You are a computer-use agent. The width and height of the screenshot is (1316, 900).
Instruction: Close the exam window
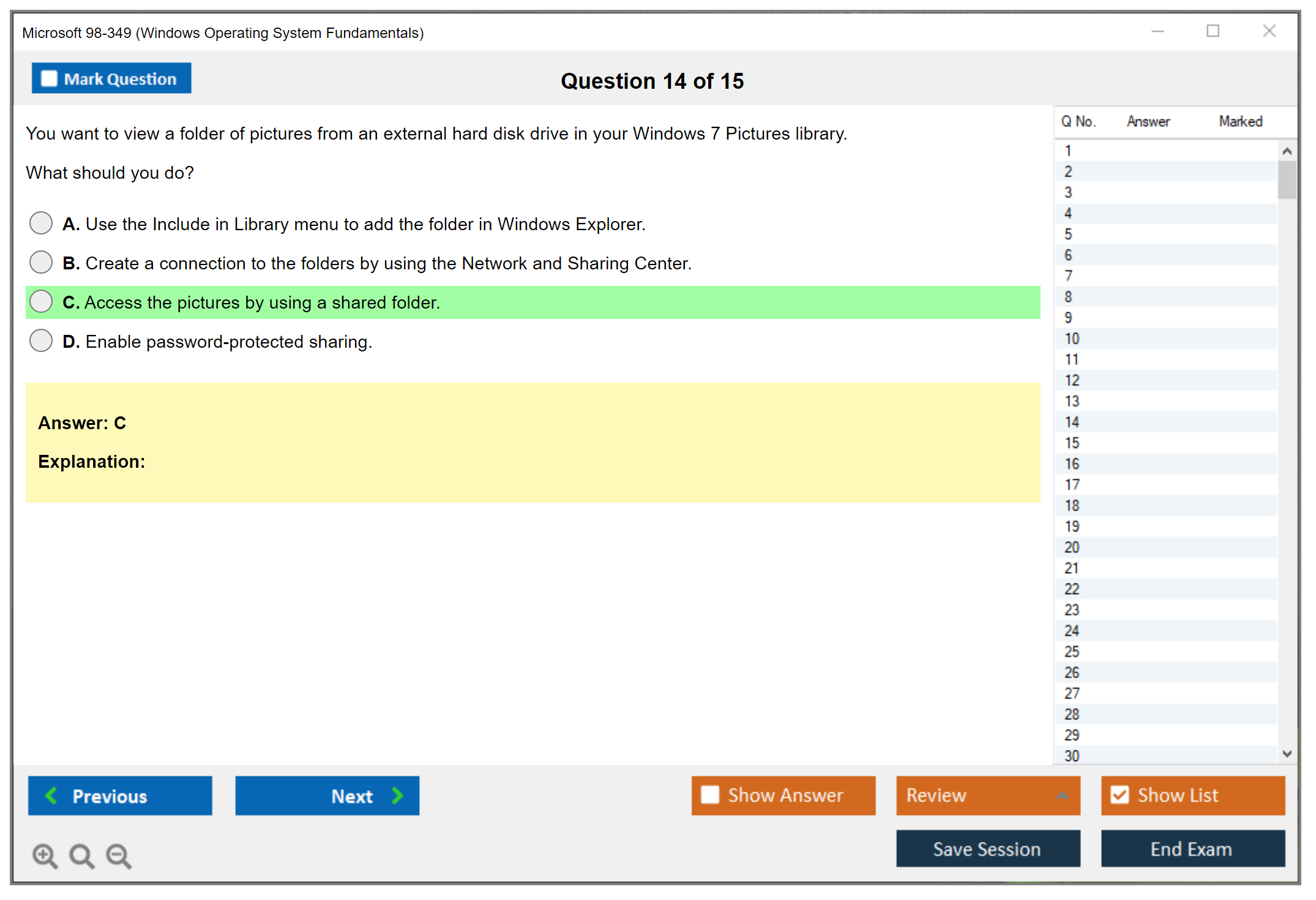(x=1269, y=31)
